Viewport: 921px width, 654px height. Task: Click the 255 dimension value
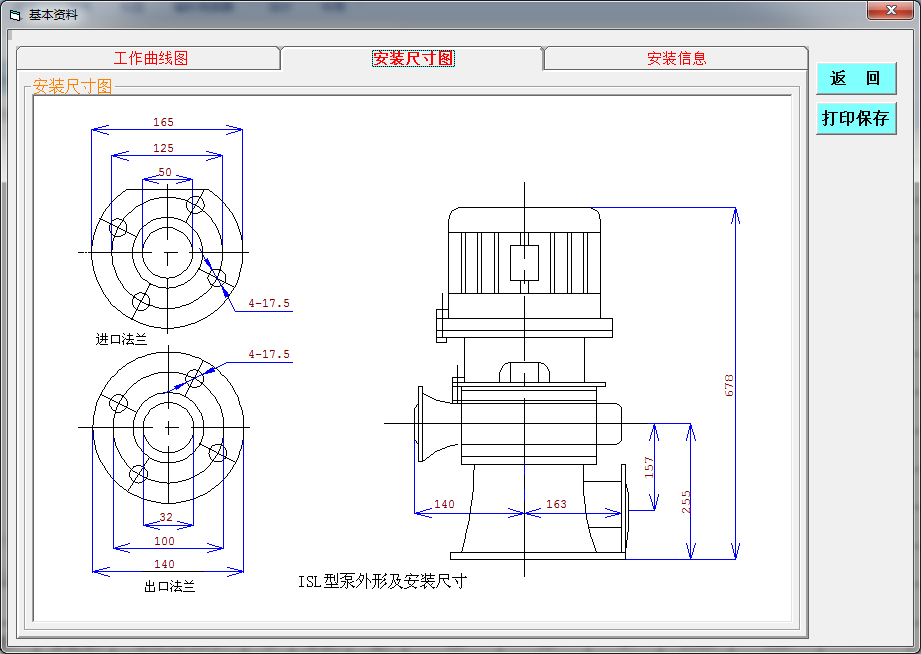685,502
